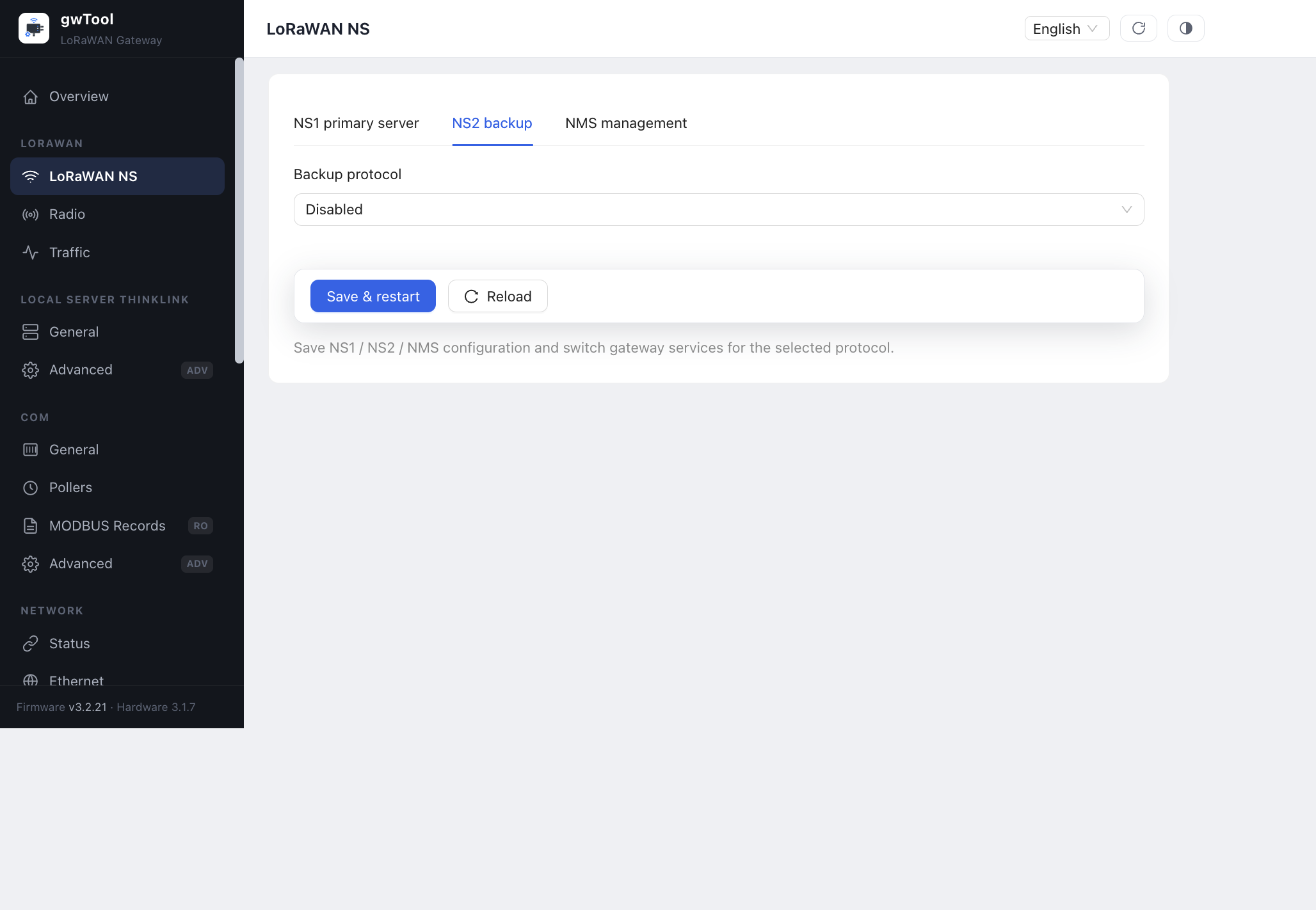This screenshot has width=1316, height=910.
Task: Click the Reload button
Action: 498,296
